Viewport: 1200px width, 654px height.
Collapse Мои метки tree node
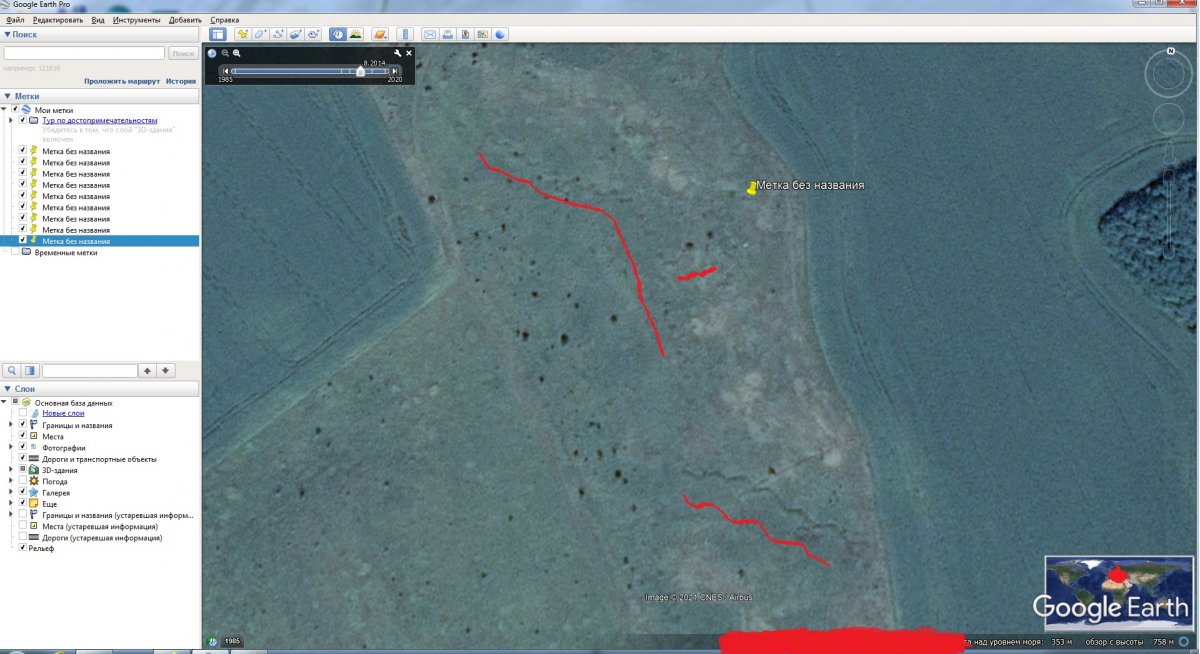point(4,110)
